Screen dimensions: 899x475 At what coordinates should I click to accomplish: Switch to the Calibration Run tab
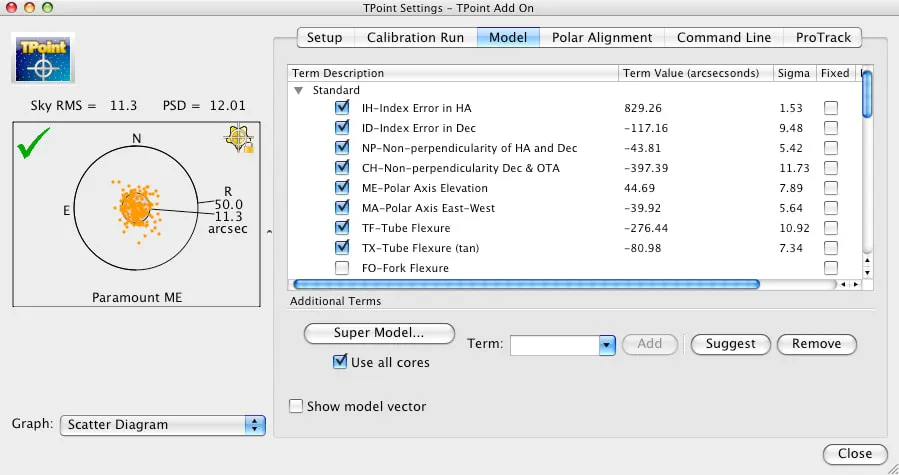(415, 37)
